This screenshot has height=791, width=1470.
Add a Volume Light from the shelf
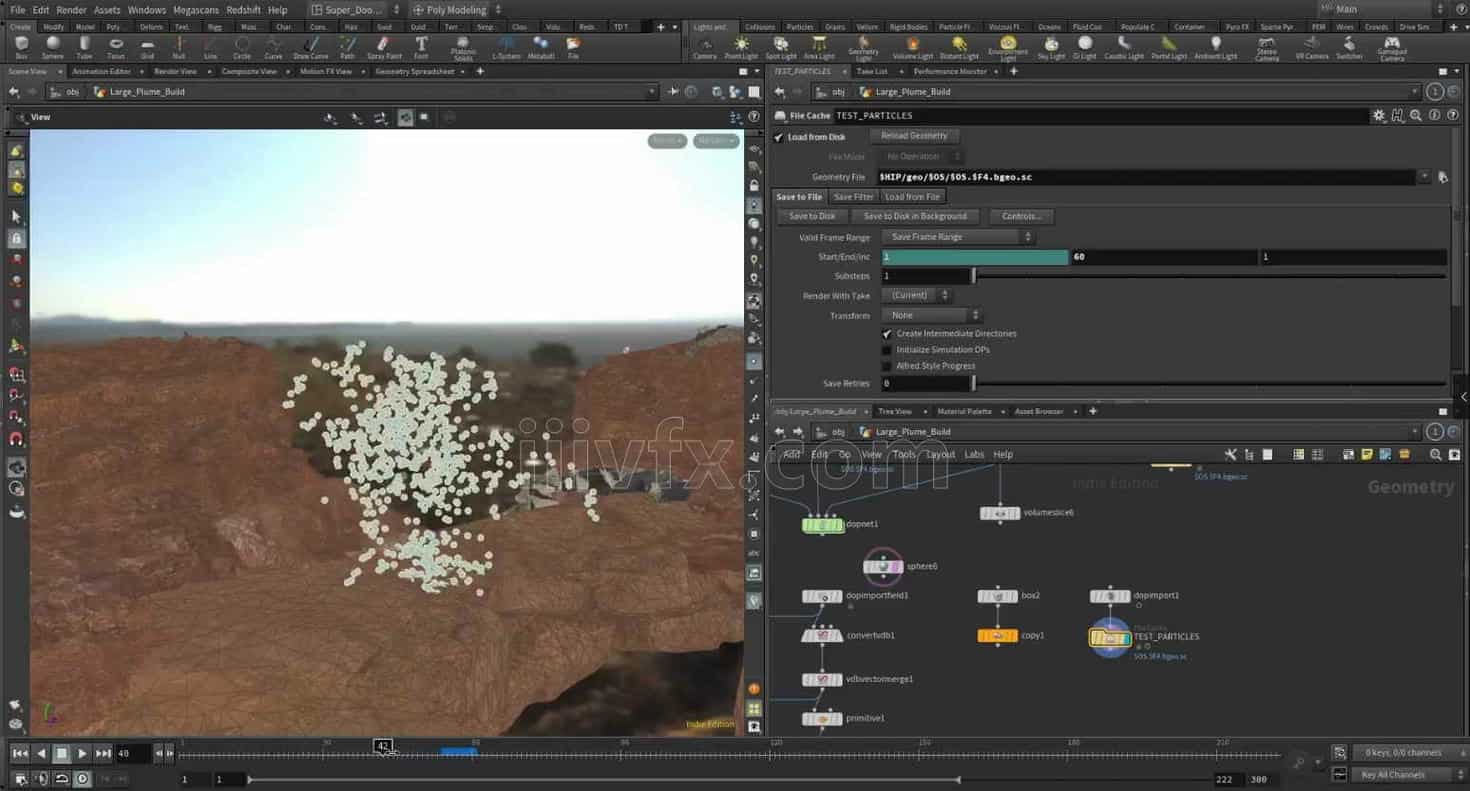pyautogui.click(x=912, y=46)
